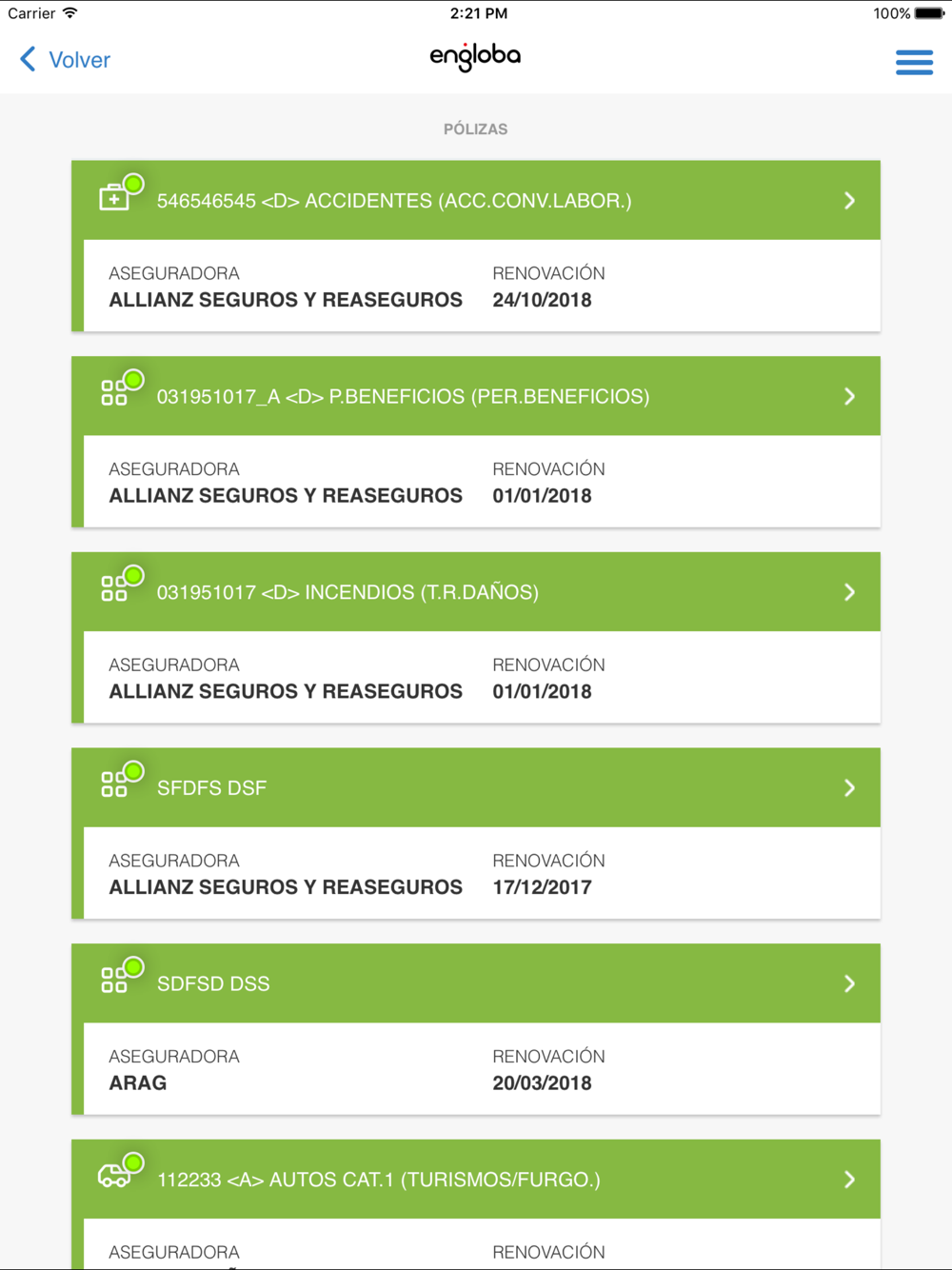Click the grid icon beside SDFSD DSS
Screen dimensions: 952x1270
pyautogui.click(x=114, y=981)
